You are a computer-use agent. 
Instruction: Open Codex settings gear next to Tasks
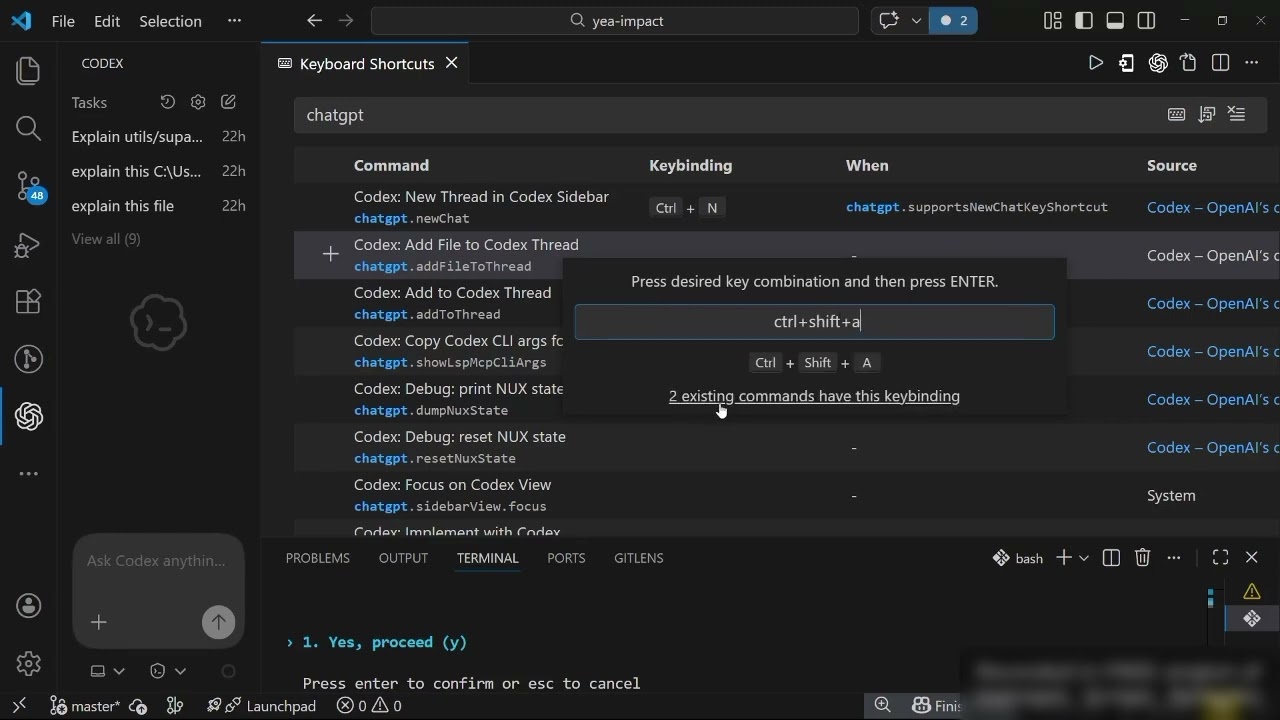198,102
